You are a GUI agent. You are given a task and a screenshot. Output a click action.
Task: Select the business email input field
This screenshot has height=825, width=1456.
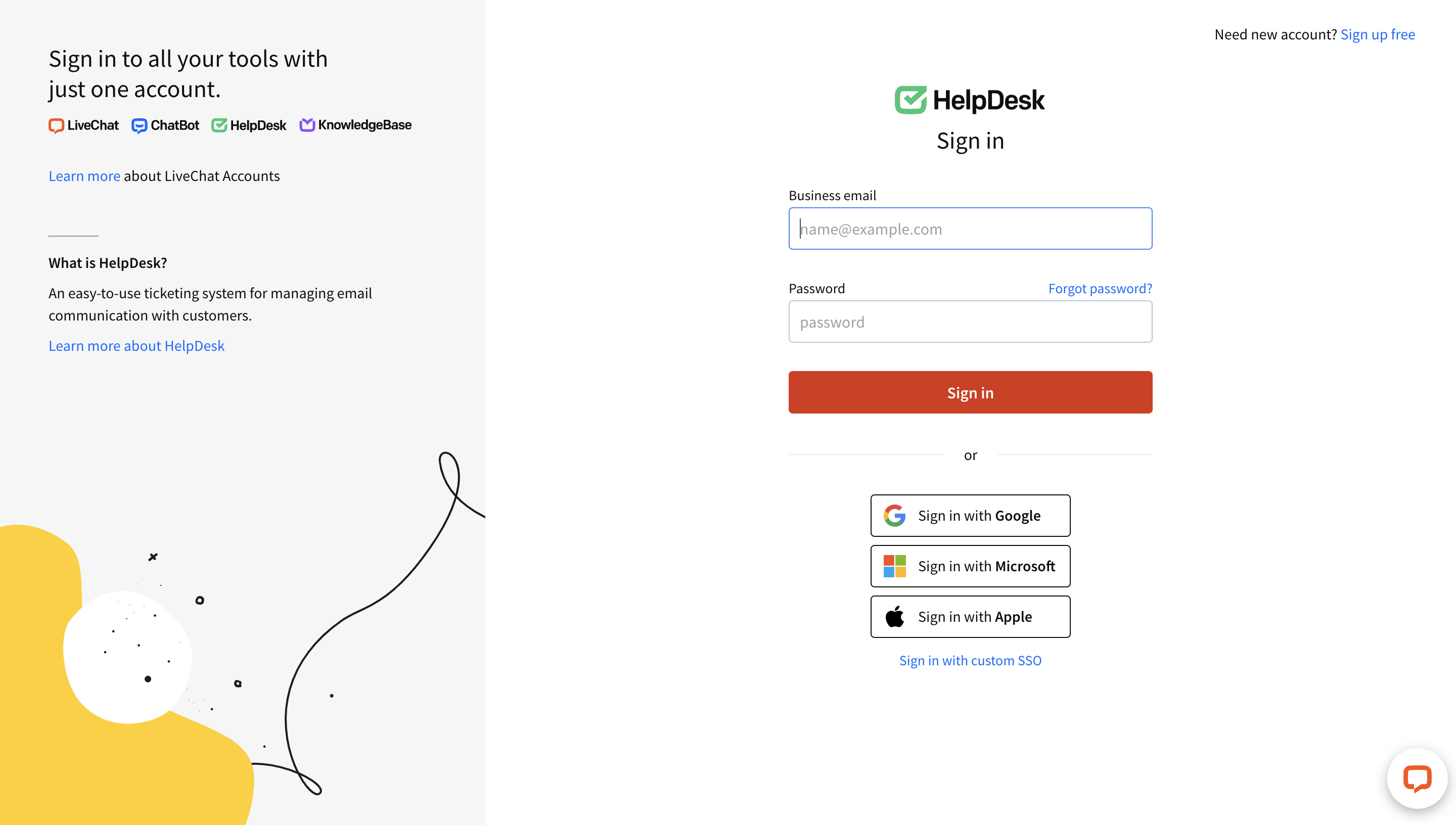[970, 228]
